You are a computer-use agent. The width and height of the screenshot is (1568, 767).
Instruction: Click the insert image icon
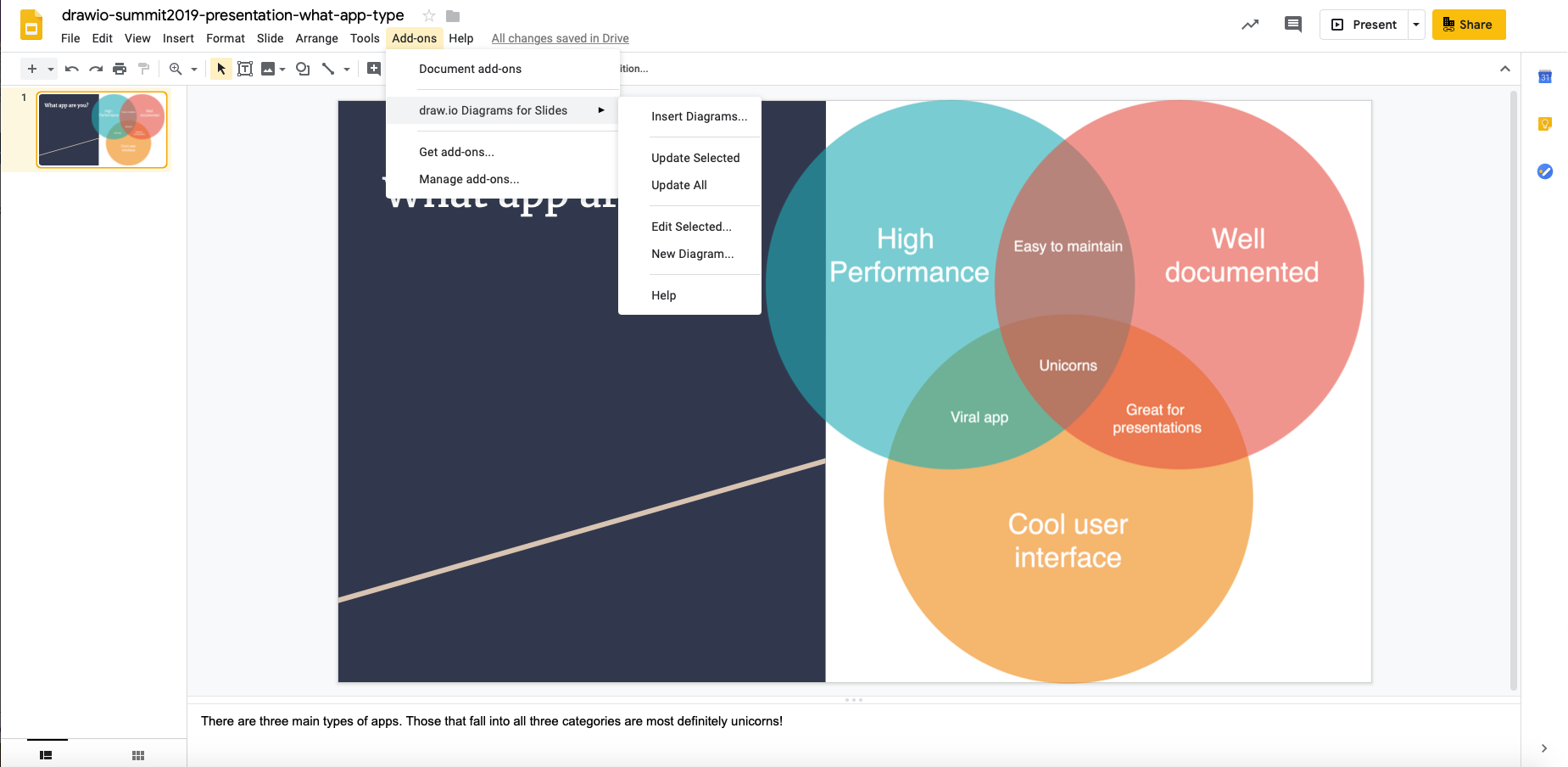(x=268, y=69)
